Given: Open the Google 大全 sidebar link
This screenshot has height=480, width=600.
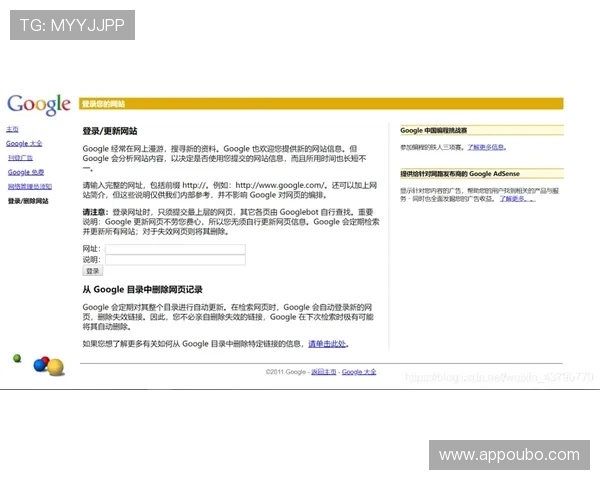Looking at the screenshot, I should (24, 144).
